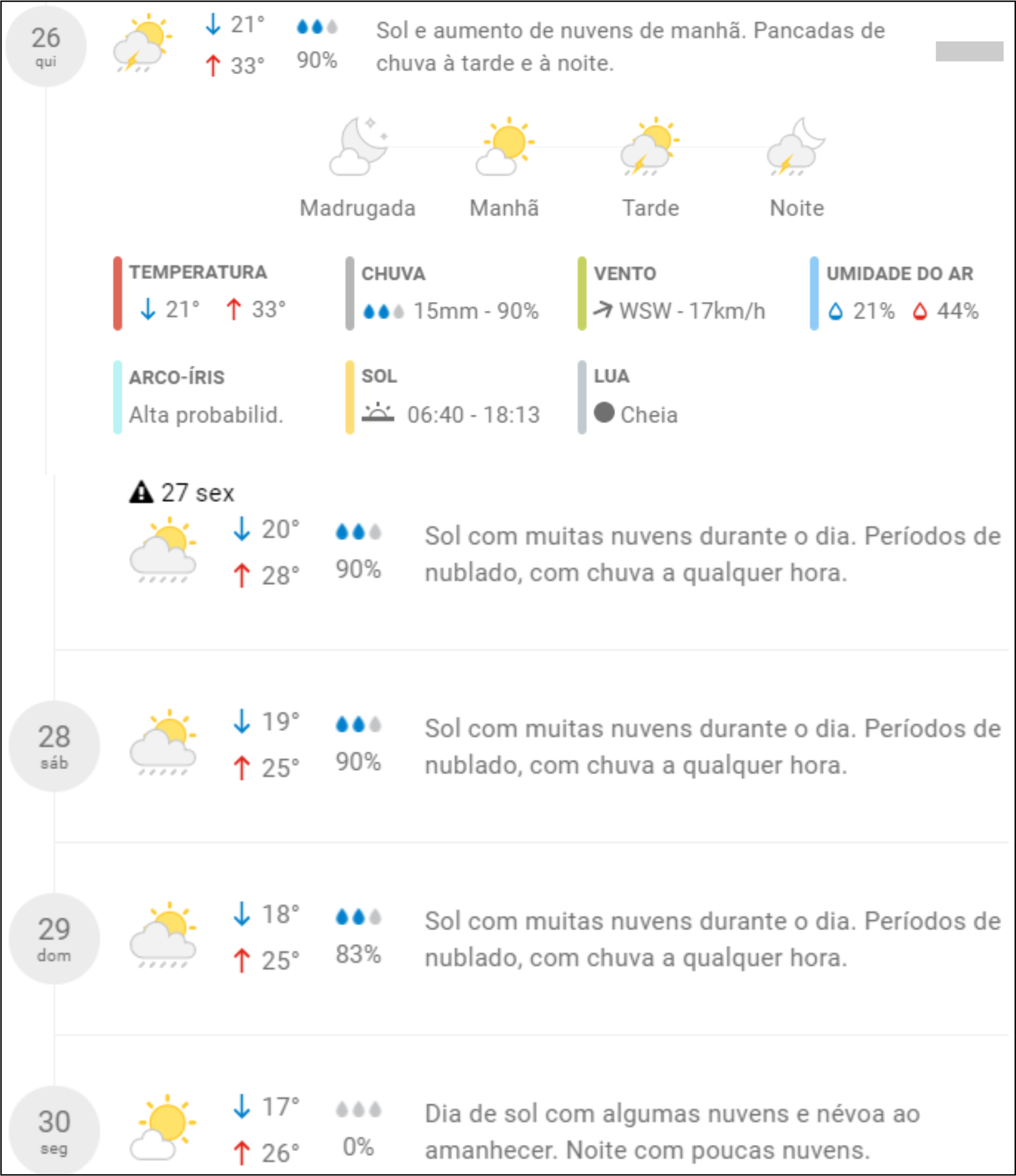The image size is (1016, 1176).
Task: Click the full moon icon beside Cheia
Action: click(604, 413)
